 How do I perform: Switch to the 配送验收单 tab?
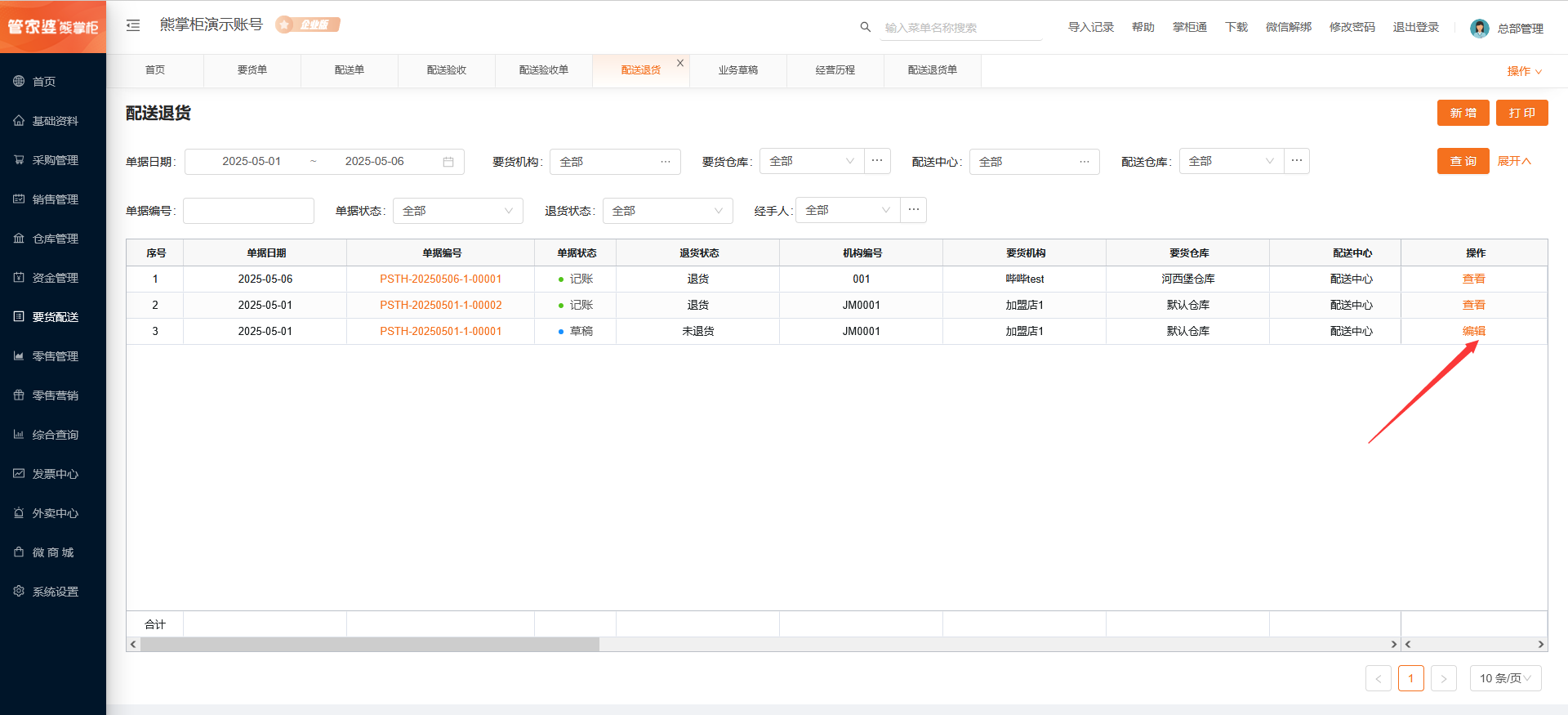[544, 70]
